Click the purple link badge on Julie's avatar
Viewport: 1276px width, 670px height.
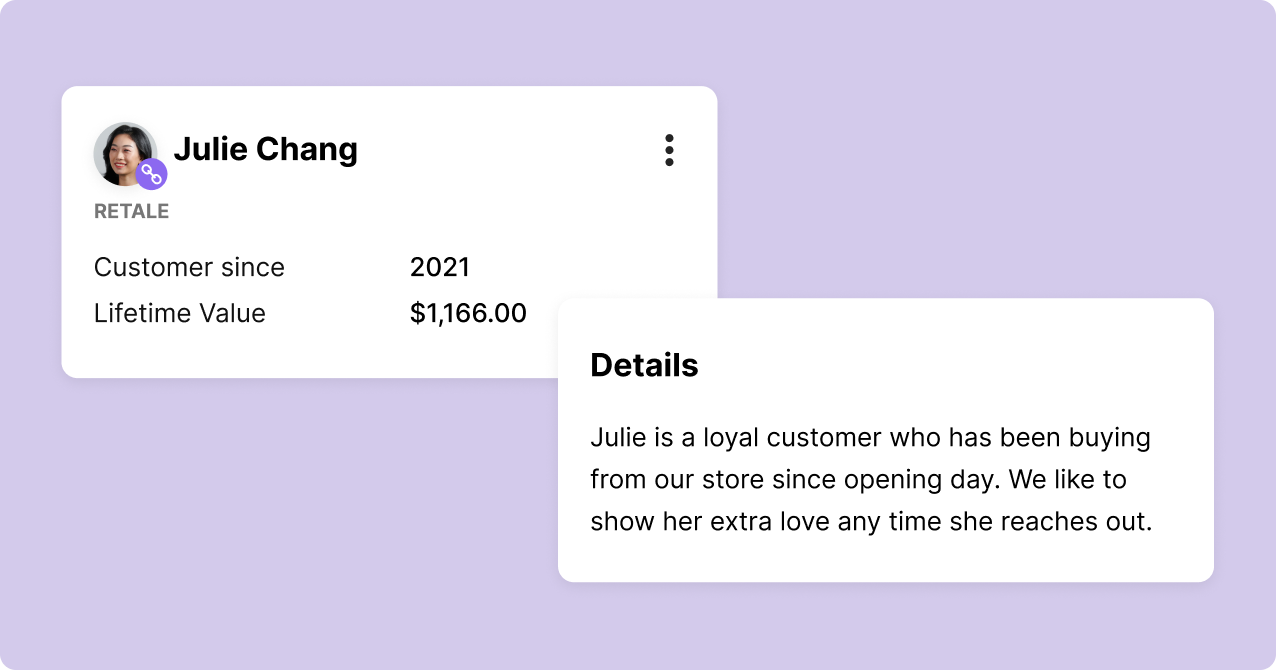(x=151, y=173)
